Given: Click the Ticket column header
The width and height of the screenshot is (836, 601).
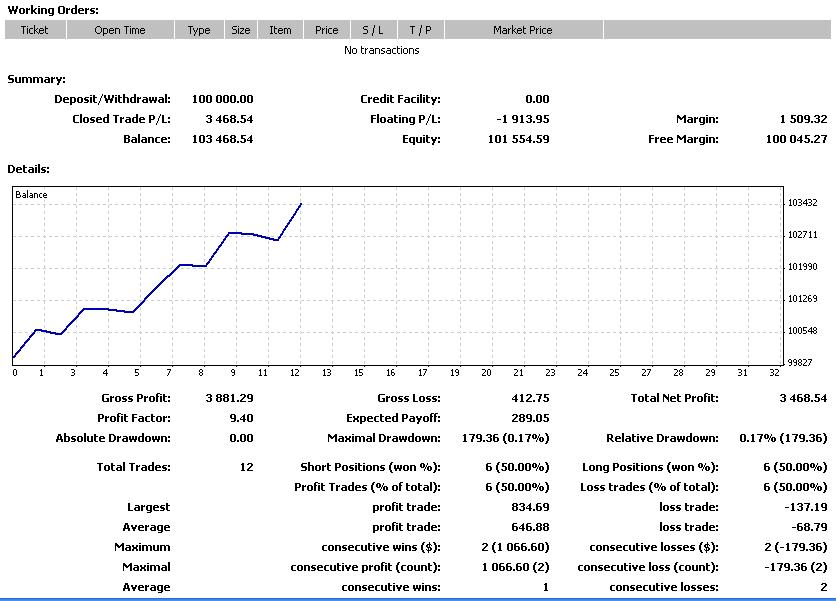Looking at the screenshot, I should click(x=35, y=30).
